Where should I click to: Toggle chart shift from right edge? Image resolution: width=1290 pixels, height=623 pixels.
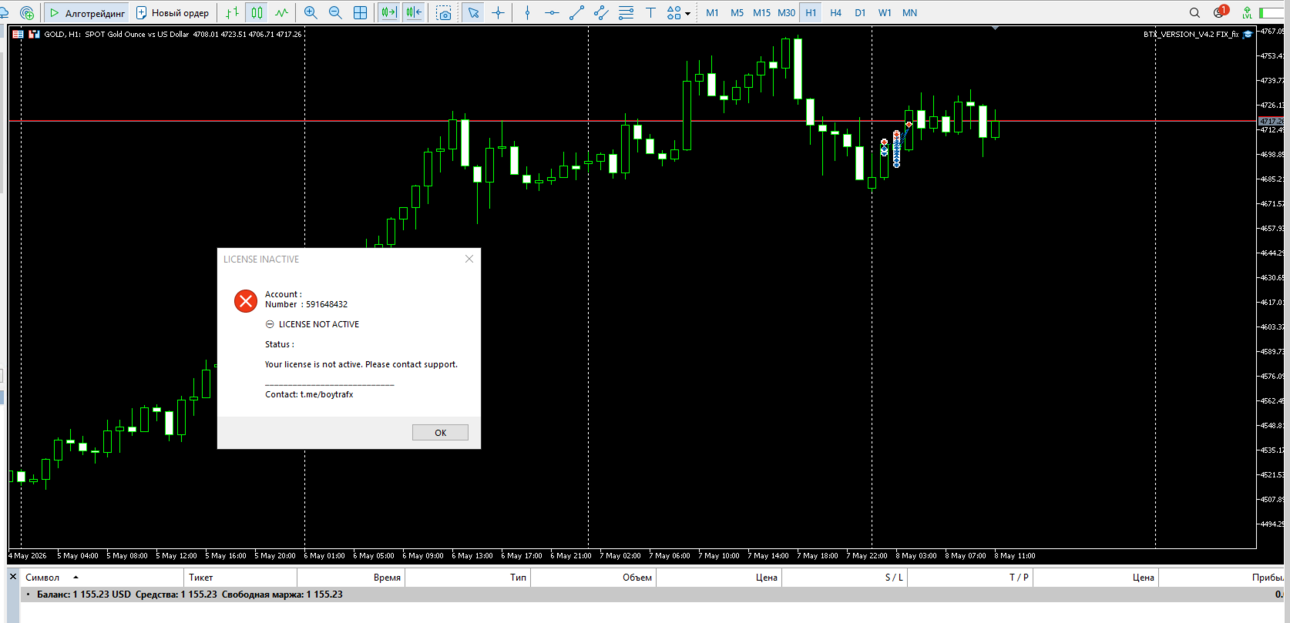(x=414, y=13)
